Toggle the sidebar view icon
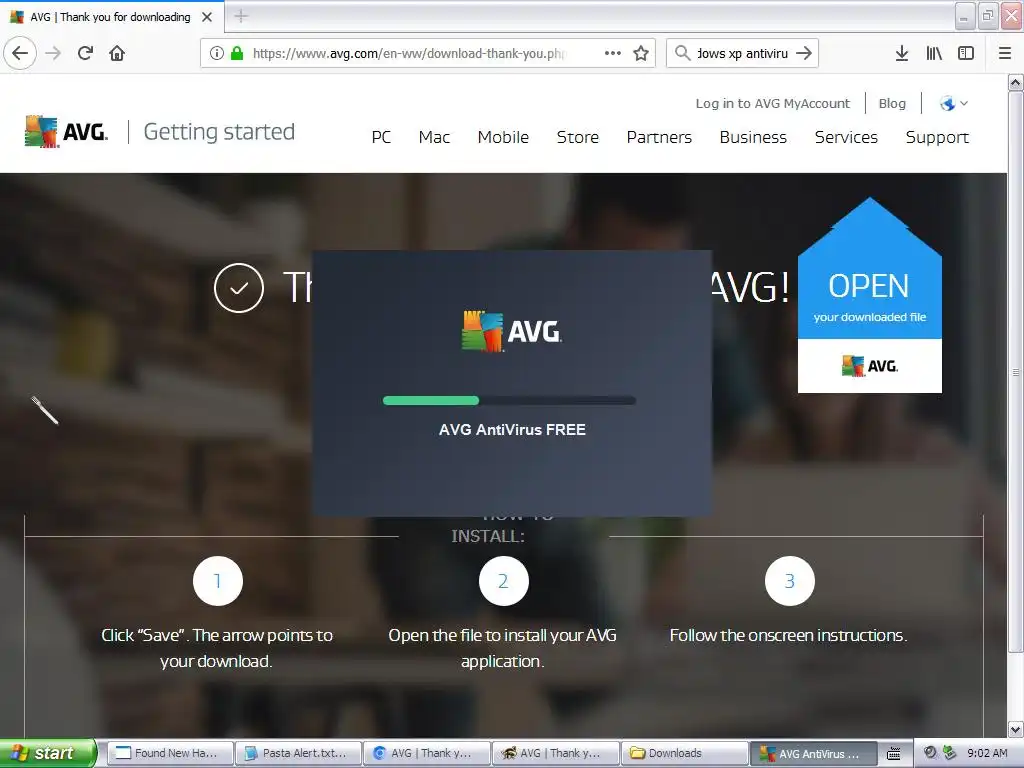This screenshot has height=768, width=1024. coord(966,53)
